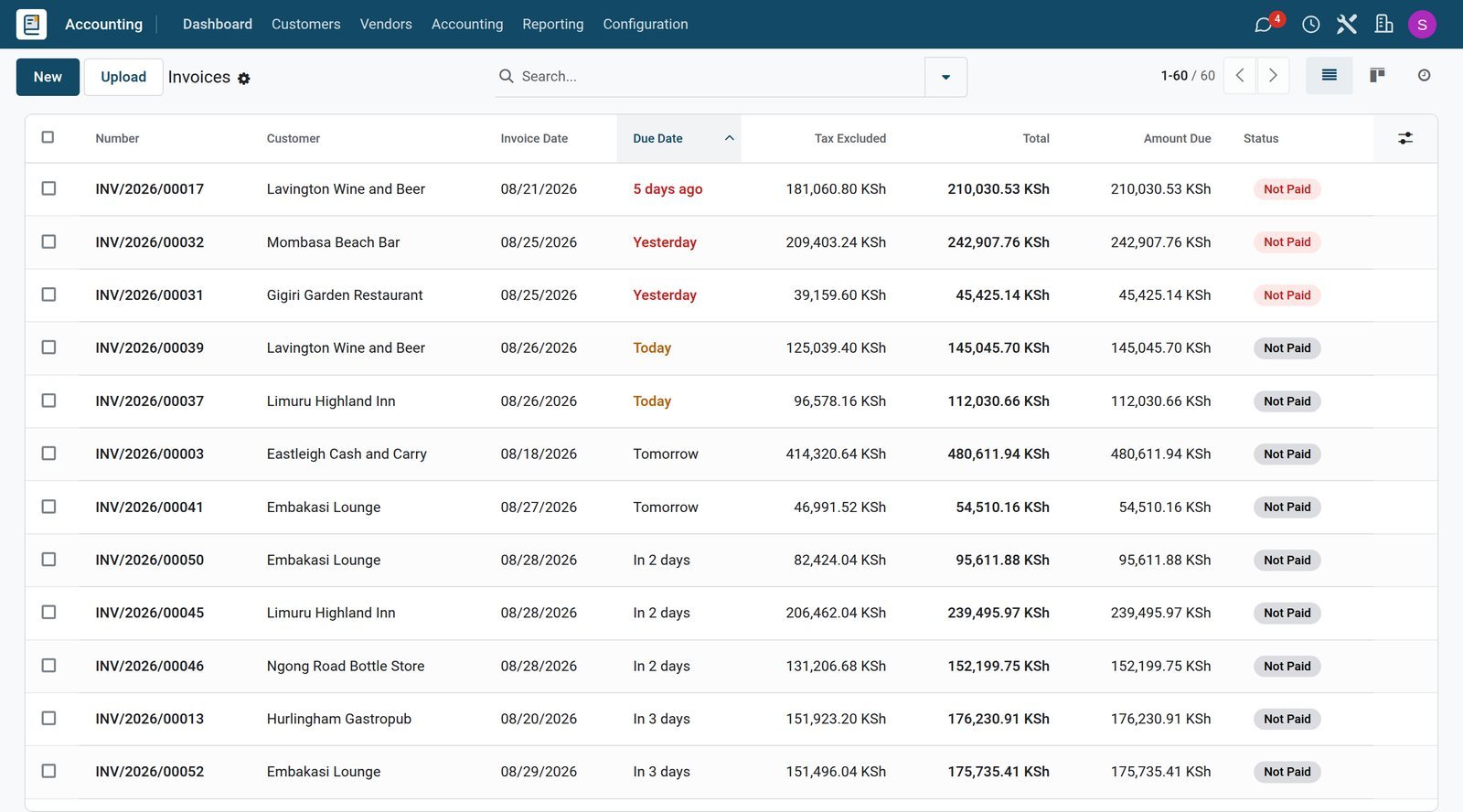Open the Configuration menu
Image resolution: width=1463 pixels, height=812 pixels.
[x=646, y=25]
